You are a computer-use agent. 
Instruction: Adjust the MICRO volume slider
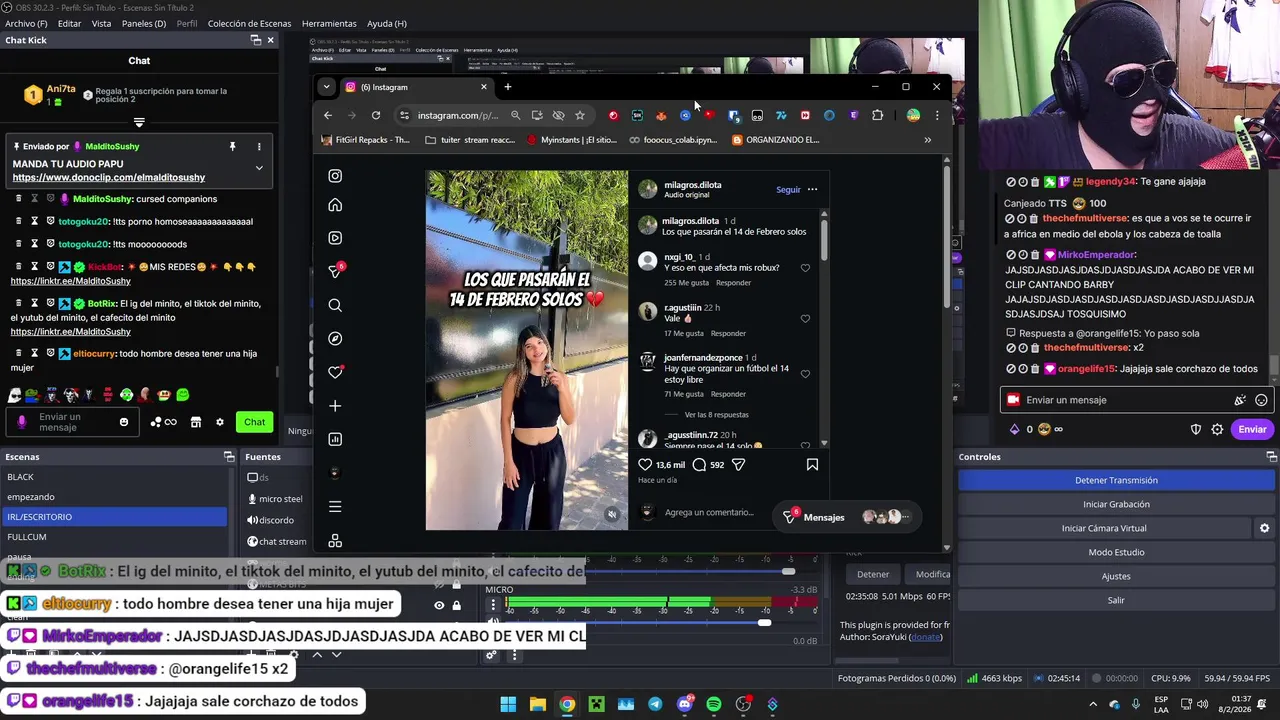[764, 623]
